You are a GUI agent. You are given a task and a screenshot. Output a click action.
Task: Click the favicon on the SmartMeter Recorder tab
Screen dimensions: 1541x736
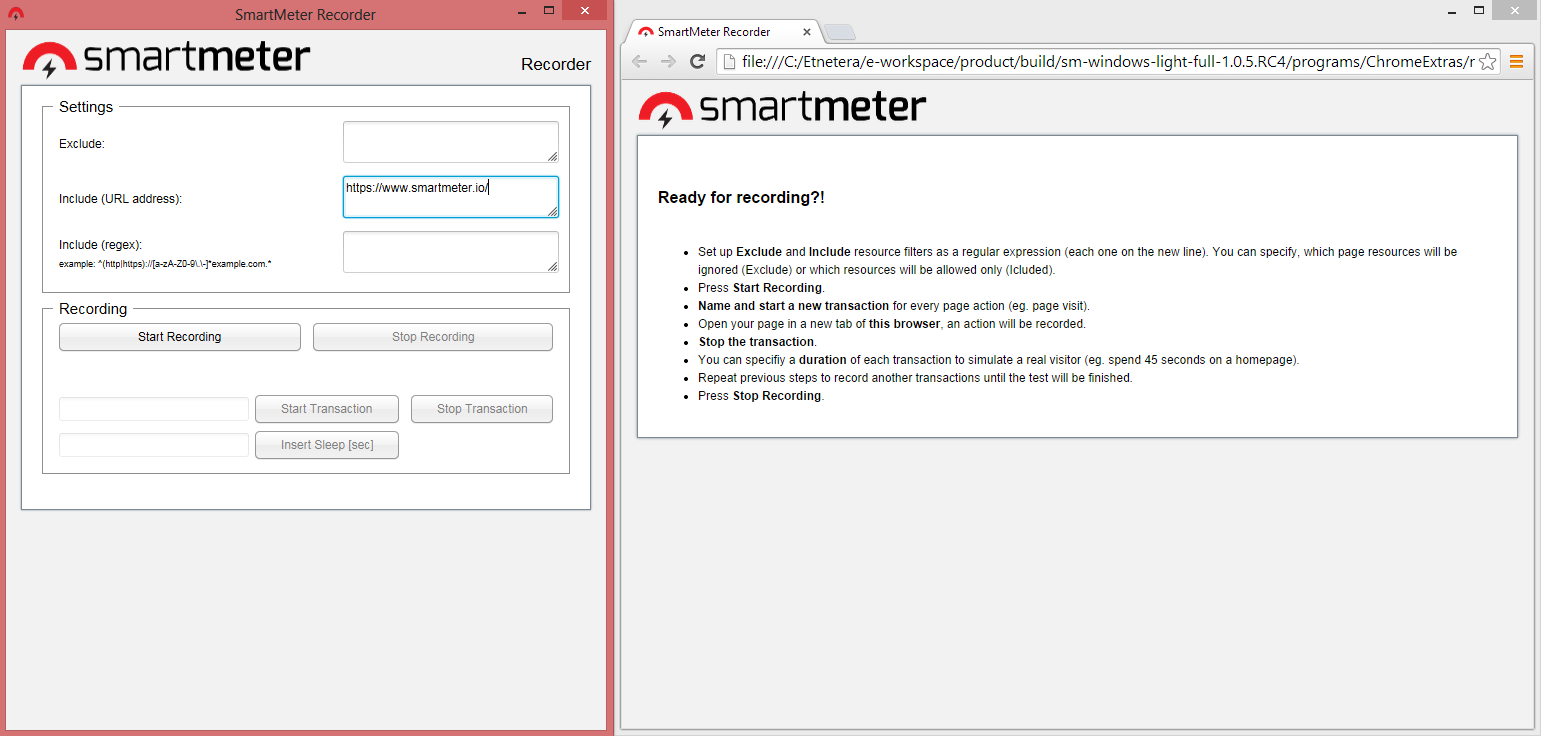pos(646,32)
